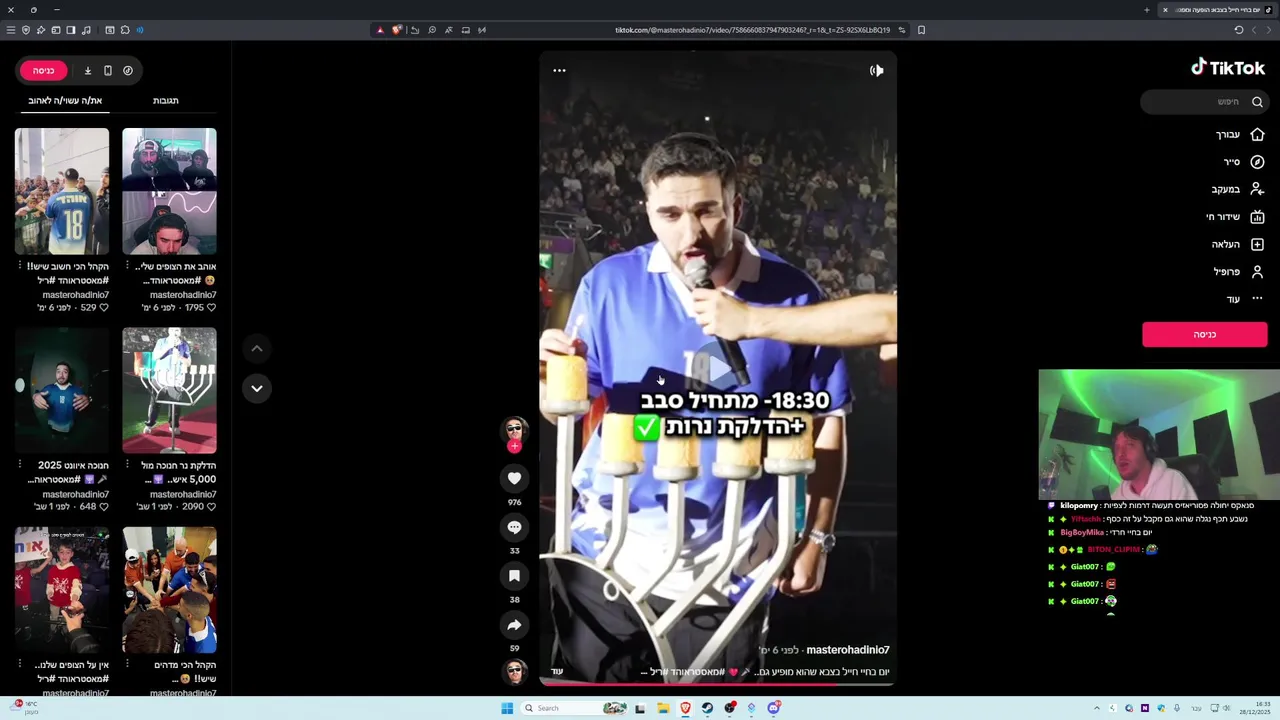The width and height of the screenshot is (1280, 720).
Task: Click the masterohadinio7 username on the video
Action: tap(848, 650)
